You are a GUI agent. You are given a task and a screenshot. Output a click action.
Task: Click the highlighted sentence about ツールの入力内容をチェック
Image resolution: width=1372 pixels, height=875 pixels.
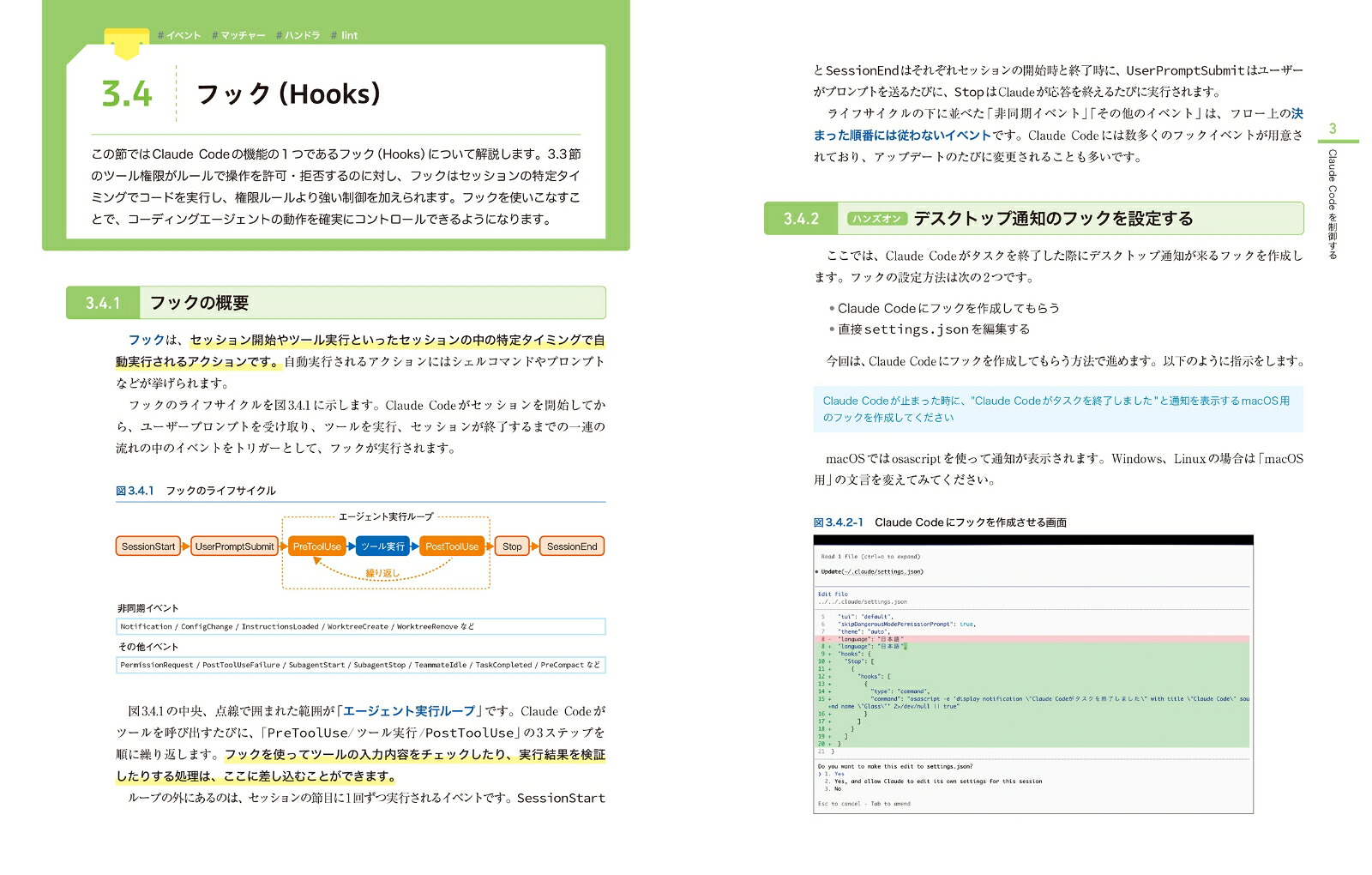point(361,765)
